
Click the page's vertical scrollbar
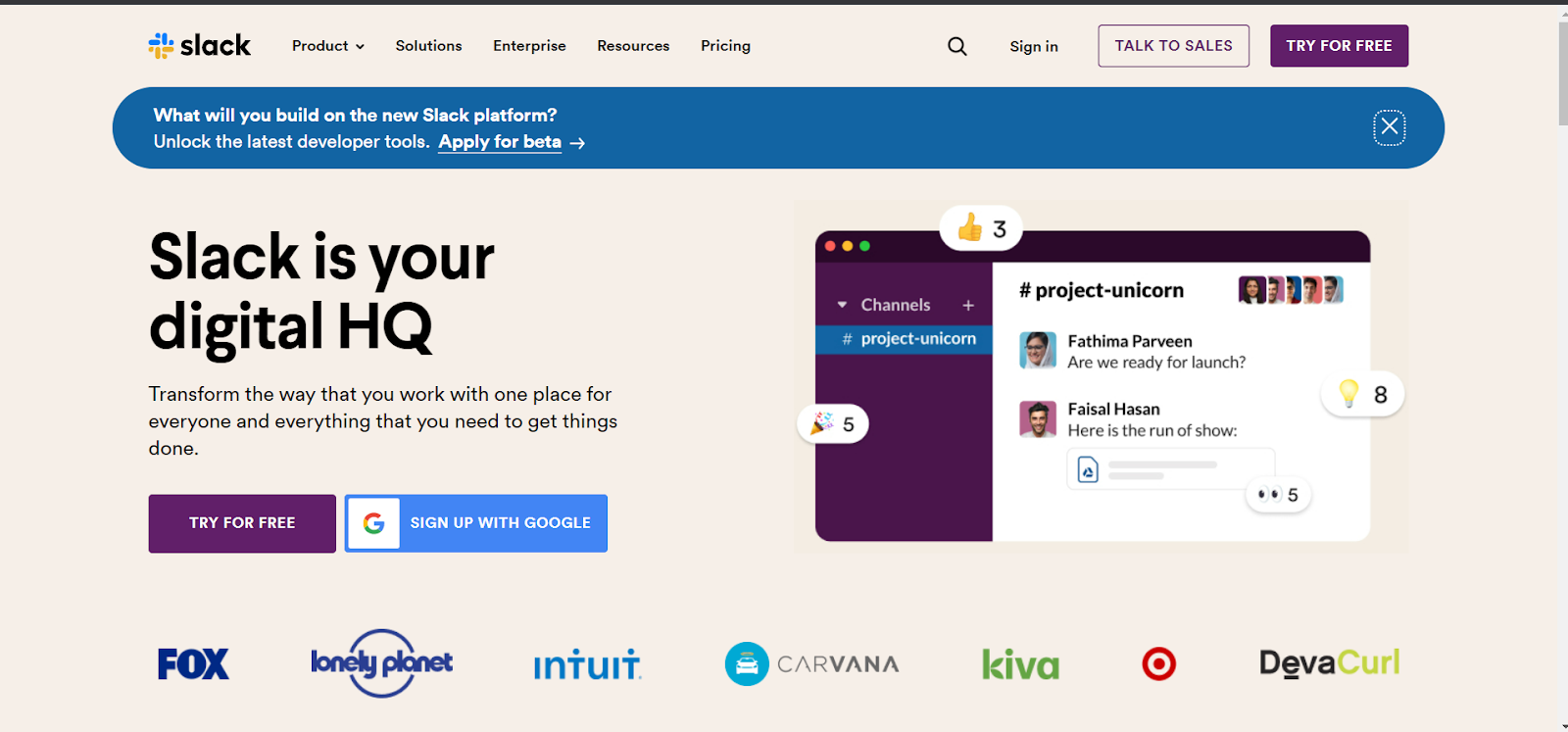tap(1563, 73)
